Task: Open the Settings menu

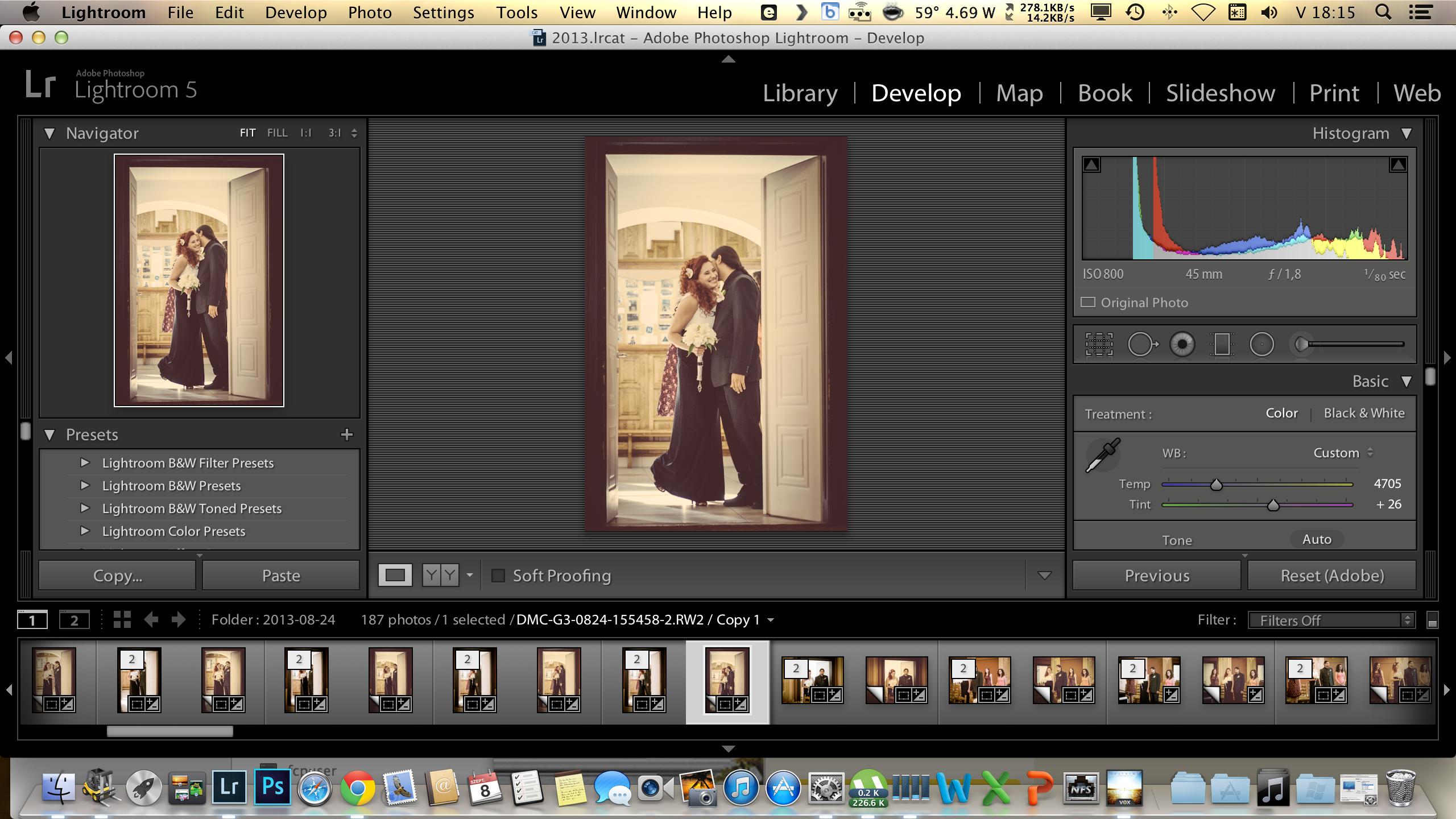Action: tap(443, 12)
